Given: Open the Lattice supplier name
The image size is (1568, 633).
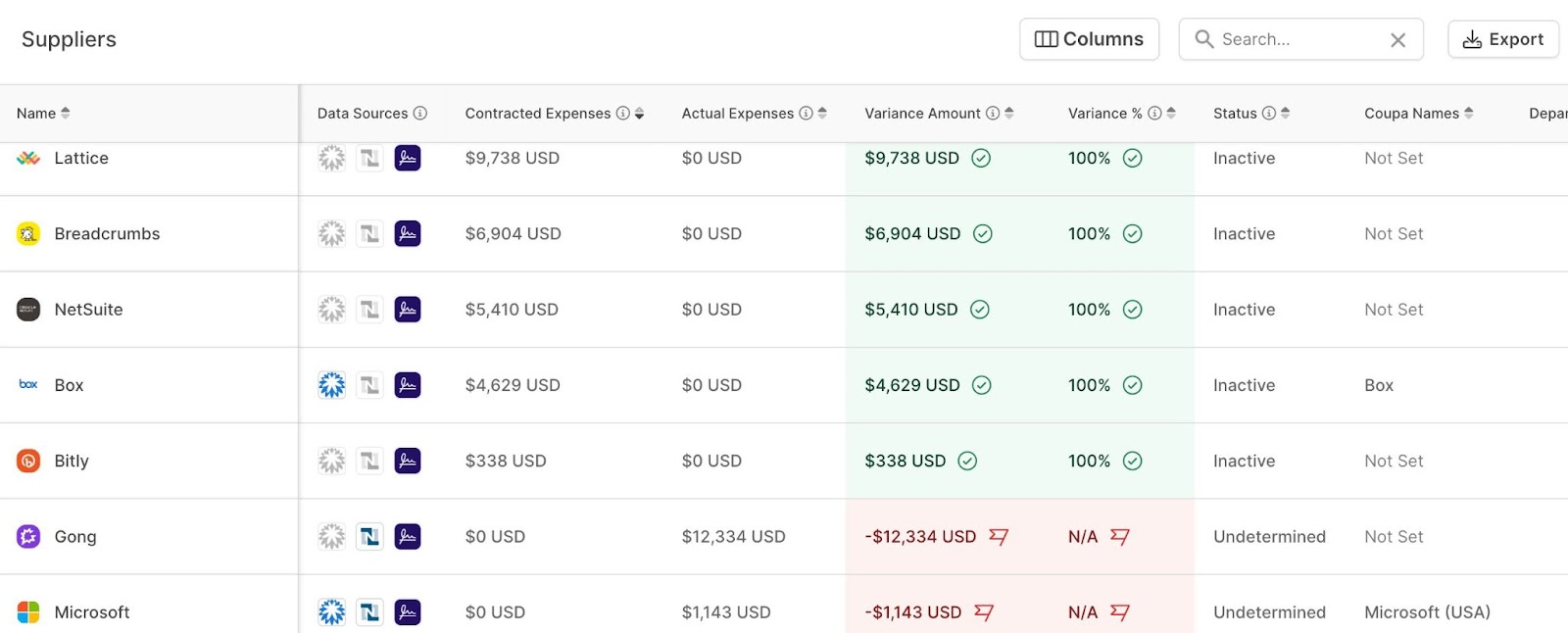Looking at the screenshot, I should click(81, 158).
